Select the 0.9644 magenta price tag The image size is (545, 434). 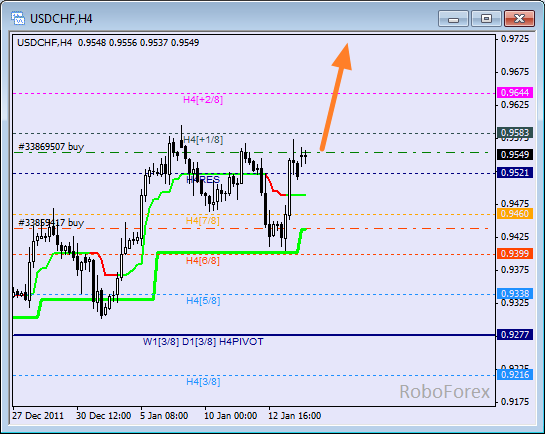pyautogui.click(x=515, y=93)
